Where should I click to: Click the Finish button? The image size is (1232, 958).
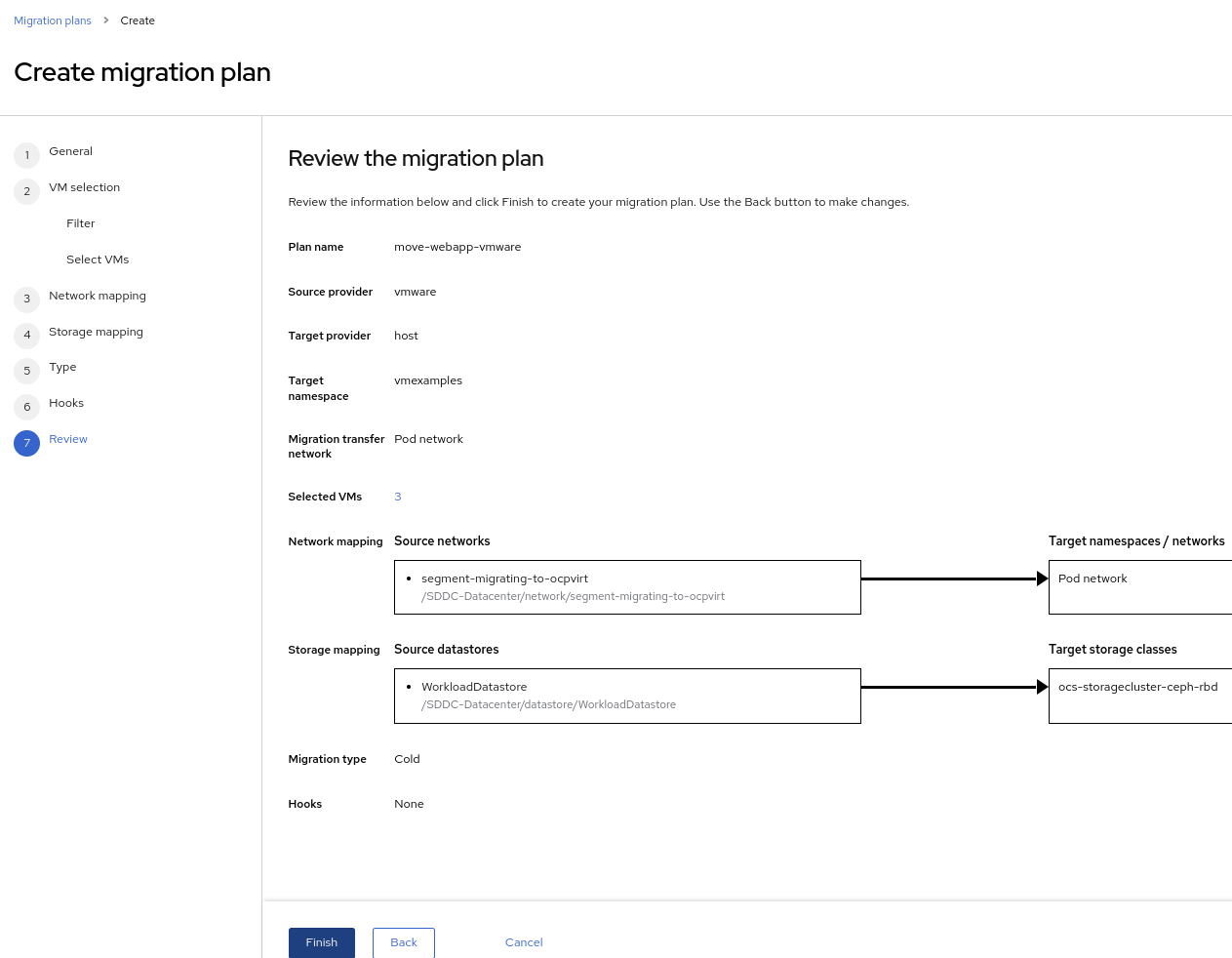322,942
